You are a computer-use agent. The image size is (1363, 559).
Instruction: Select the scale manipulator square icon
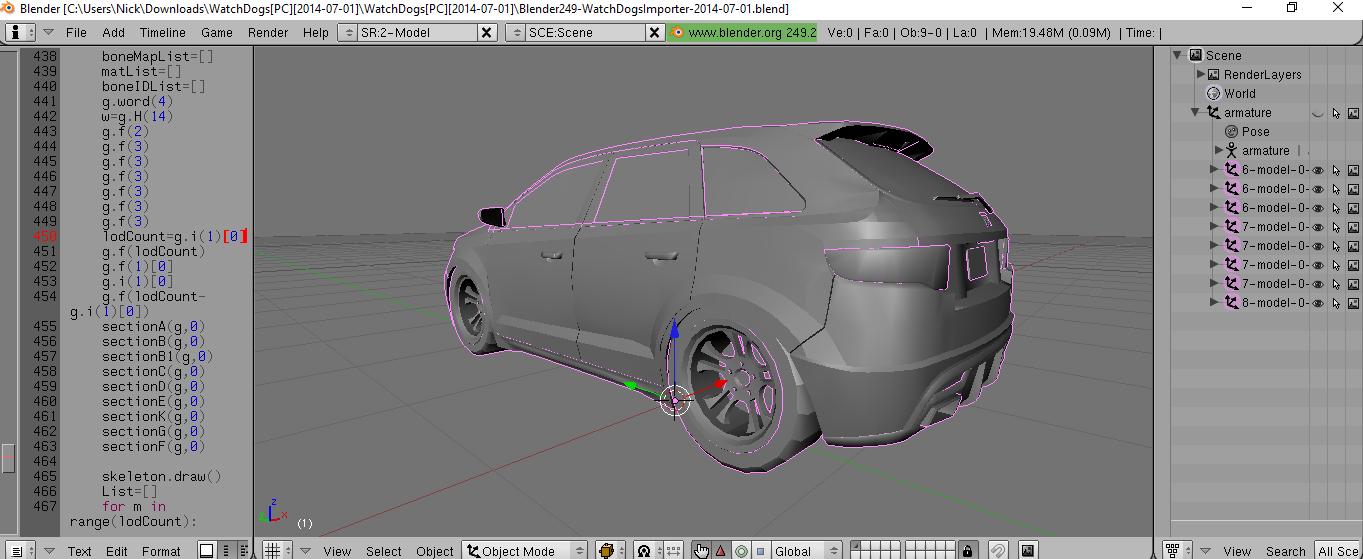(760, 550)
